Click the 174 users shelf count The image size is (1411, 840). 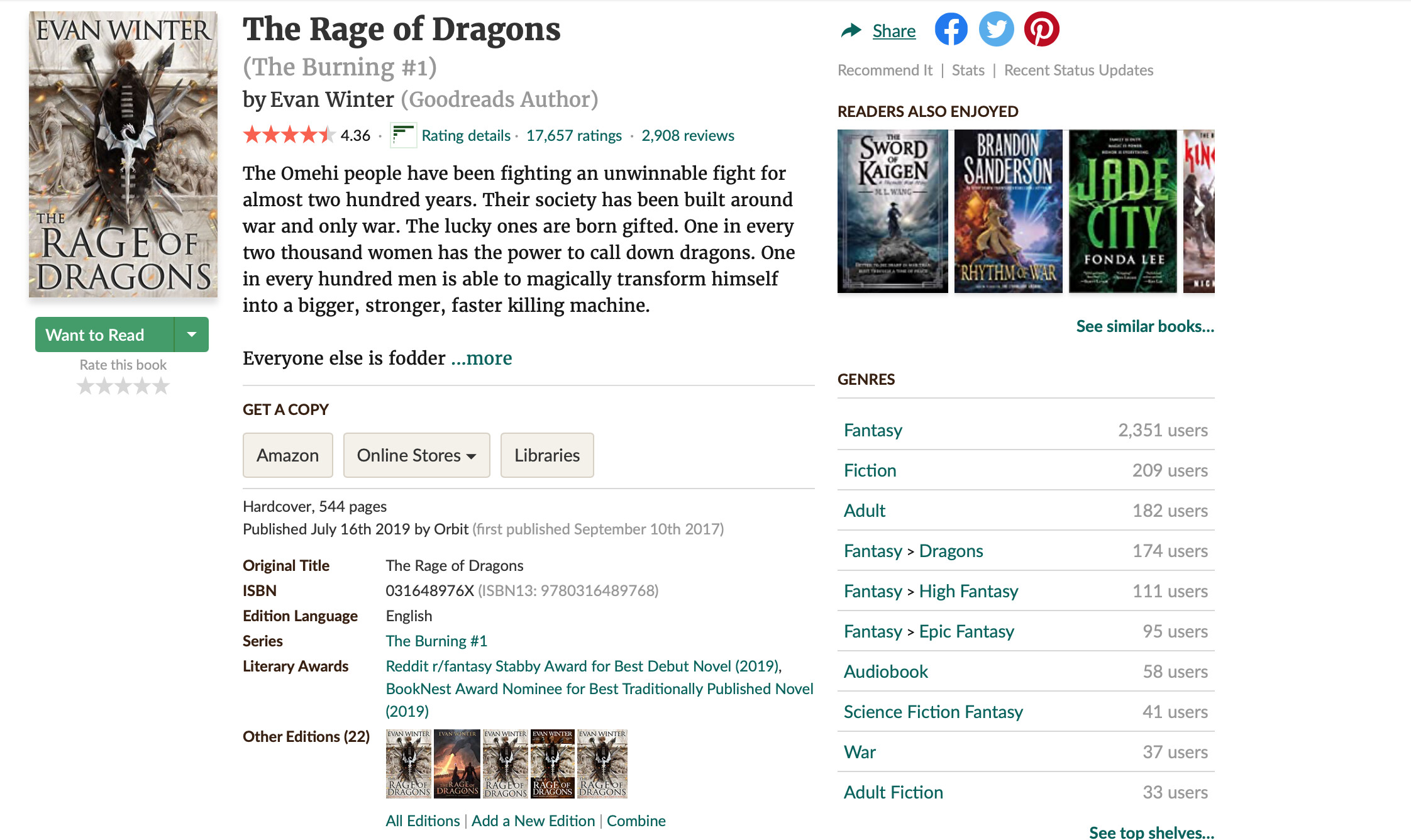click(1170, 551)
